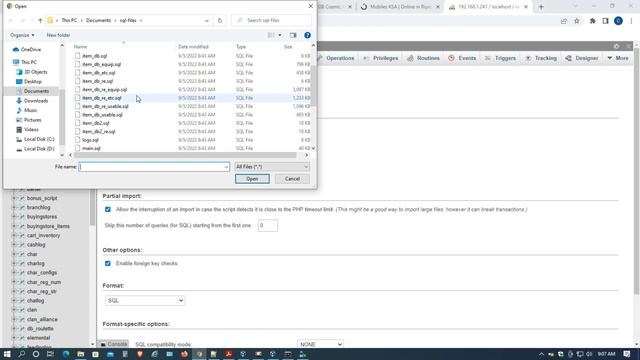Open the More tab dropdown in phpMyAdmin
Screen dimensions: 640x360
coord(618,58)
